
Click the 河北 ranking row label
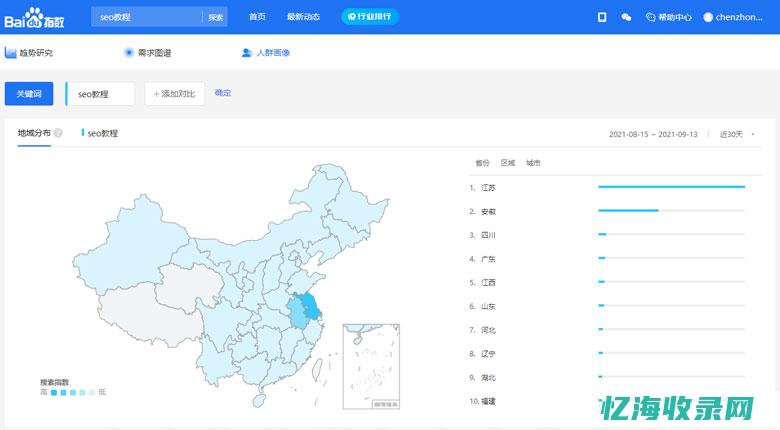488,330
